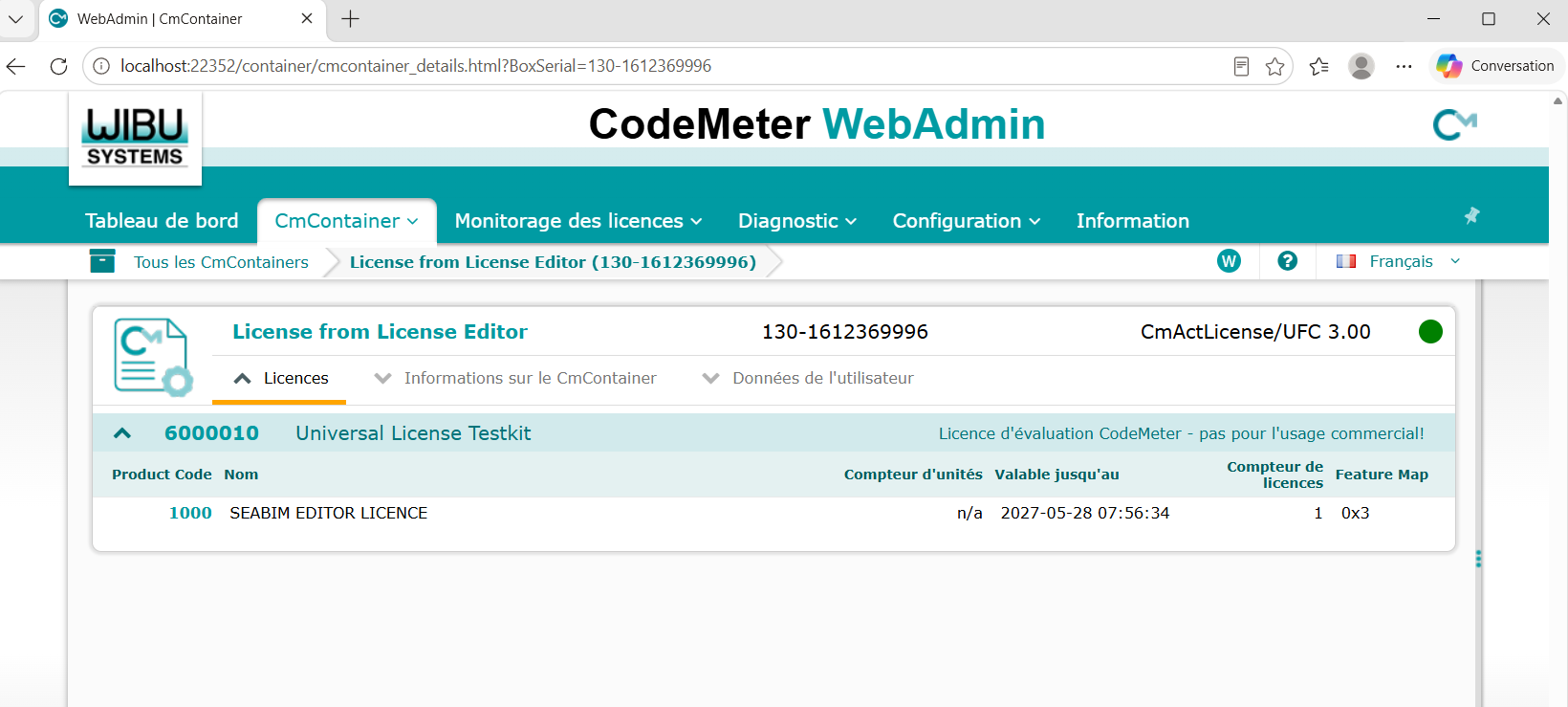Image resolution: width=1568 pixels, height=707 pixels.
Task: Open the tab search dropdown arrow
Action: (16, 19)
